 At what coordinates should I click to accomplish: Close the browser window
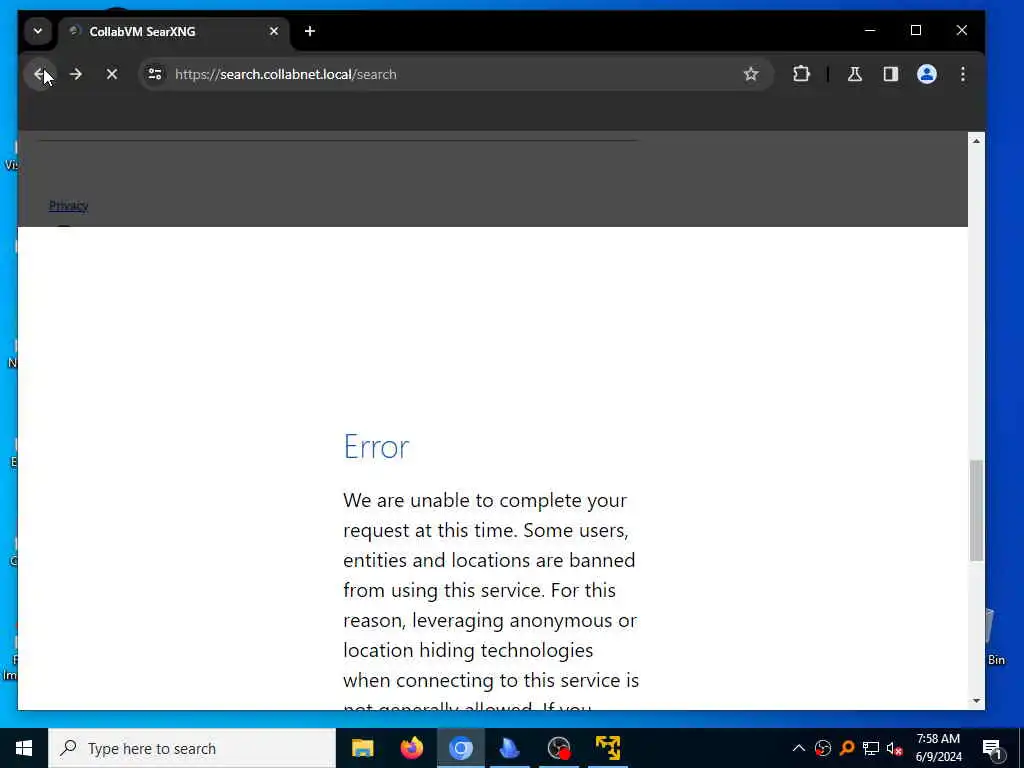[961, 31]
